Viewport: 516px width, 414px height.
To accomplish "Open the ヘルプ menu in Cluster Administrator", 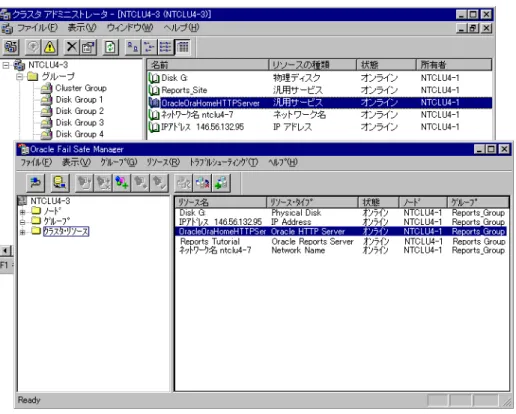I will tap(181, 28).
